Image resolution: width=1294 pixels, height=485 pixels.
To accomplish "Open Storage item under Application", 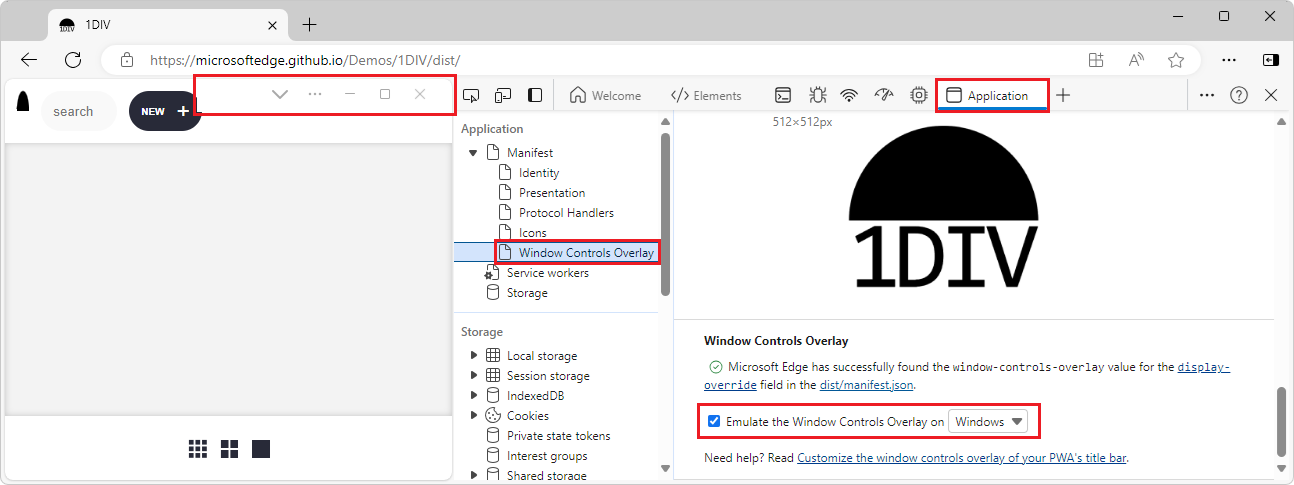I will pos(527,293).
